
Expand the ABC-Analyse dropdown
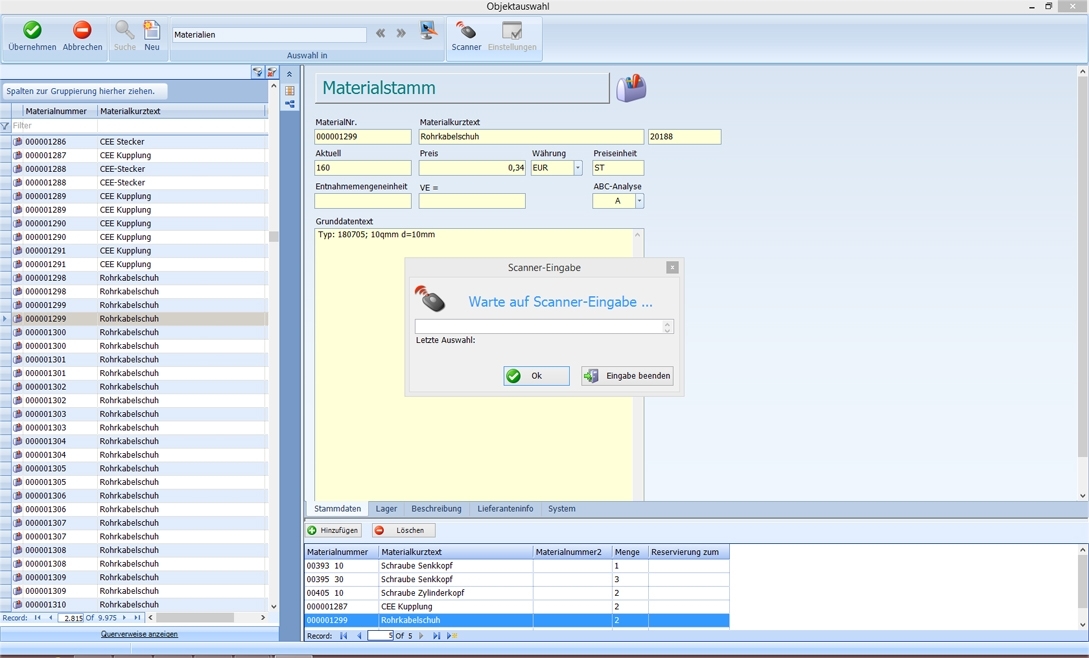click(639, 201)
